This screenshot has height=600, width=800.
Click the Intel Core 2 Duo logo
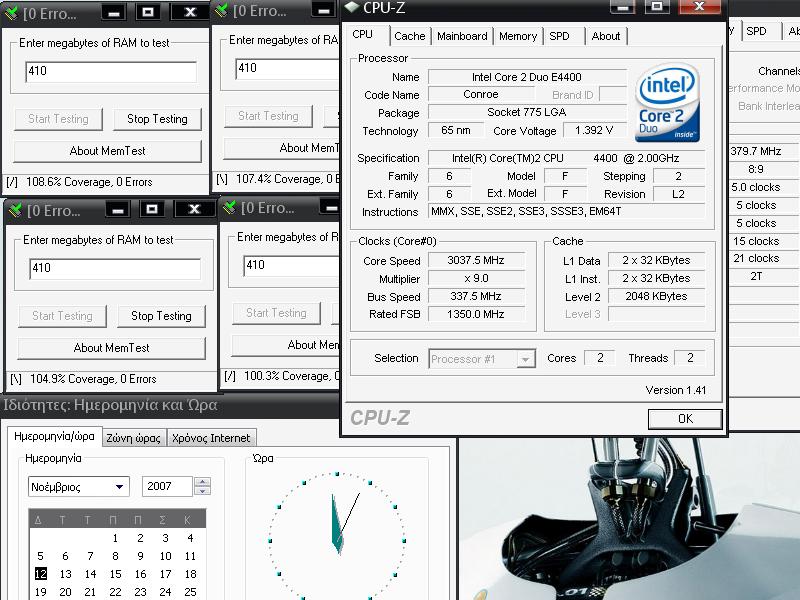click(667, 103)
